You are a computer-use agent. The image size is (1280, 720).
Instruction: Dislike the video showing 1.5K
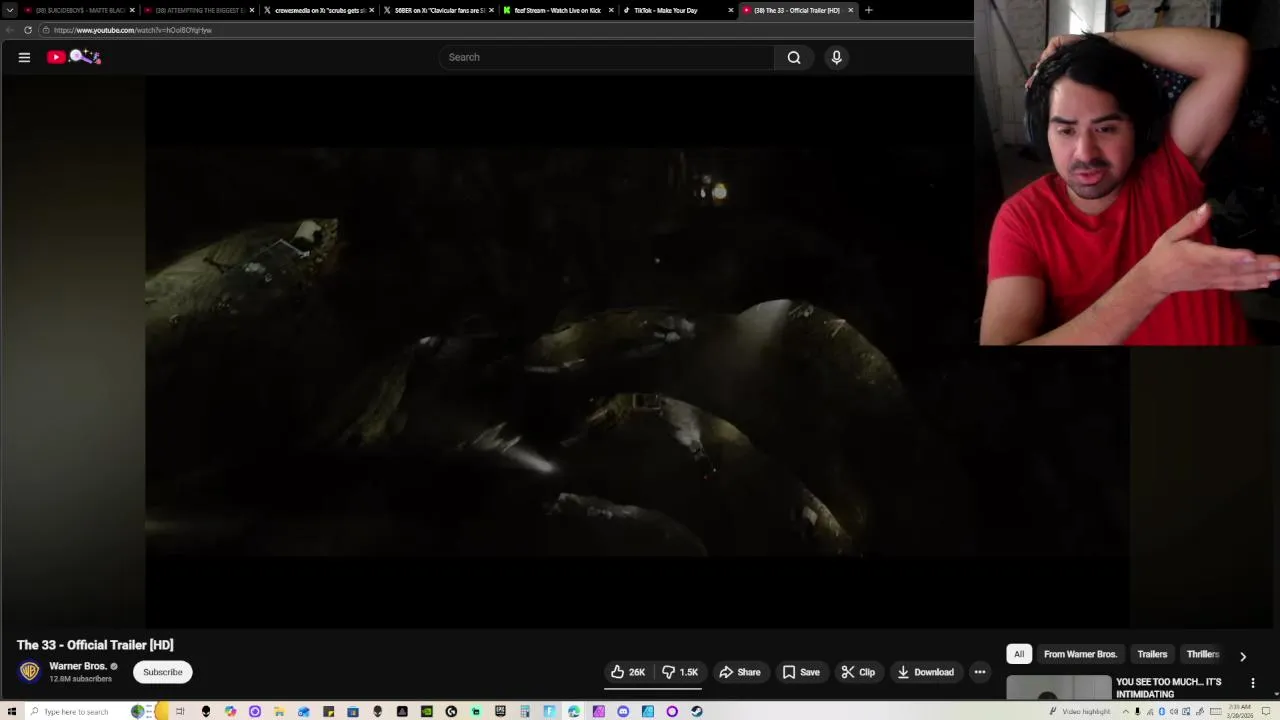point(680,672)
